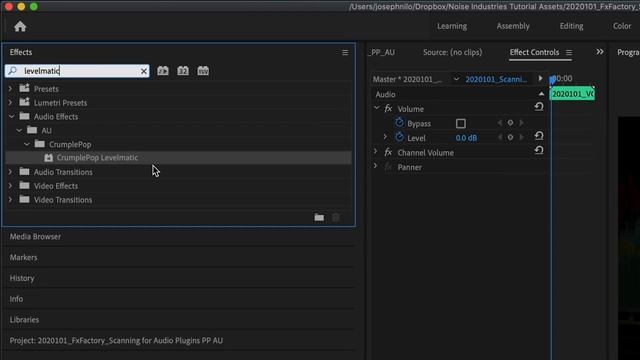Open the Program monitor tab
Image resolution: width=640 pixels, height=360 pixels.
(x=628, y=52)
